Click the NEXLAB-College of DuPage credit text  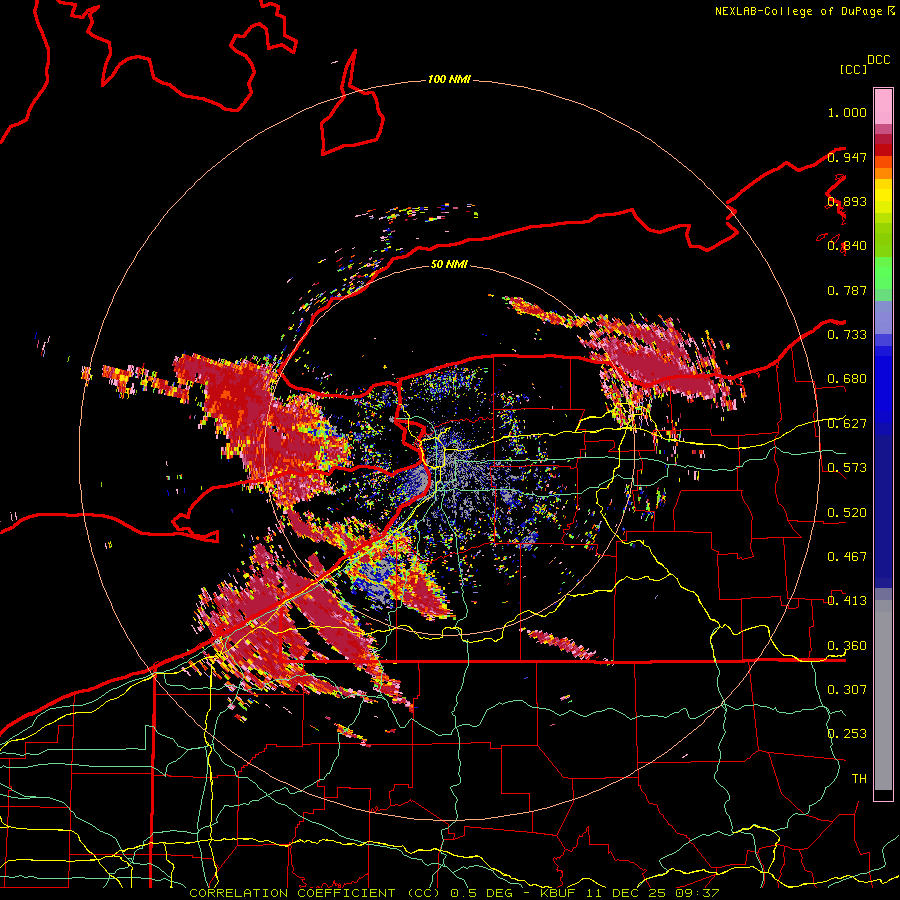[x=798, y=11]
